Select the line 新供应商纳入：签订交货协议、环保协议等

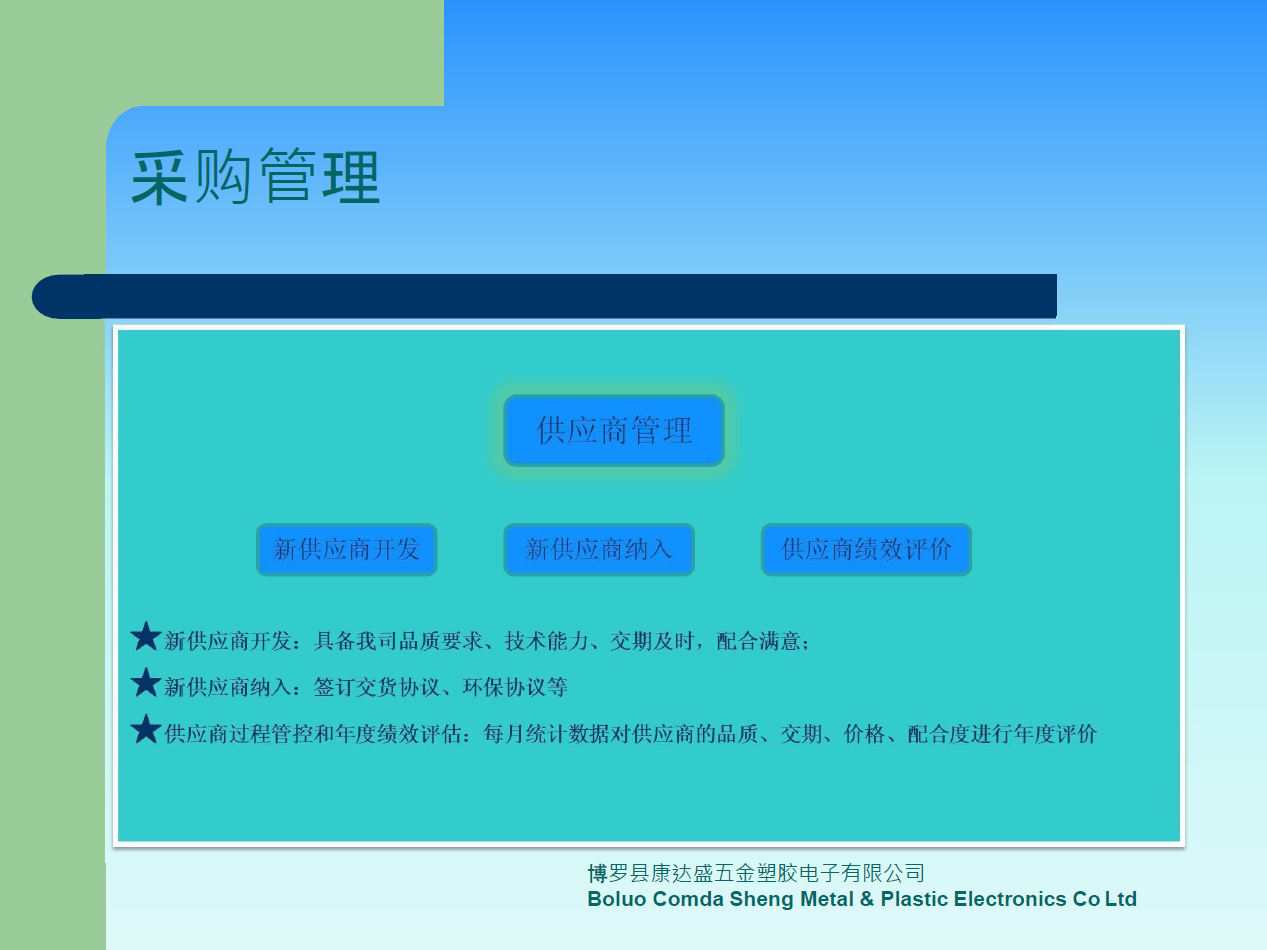point(366,688)
